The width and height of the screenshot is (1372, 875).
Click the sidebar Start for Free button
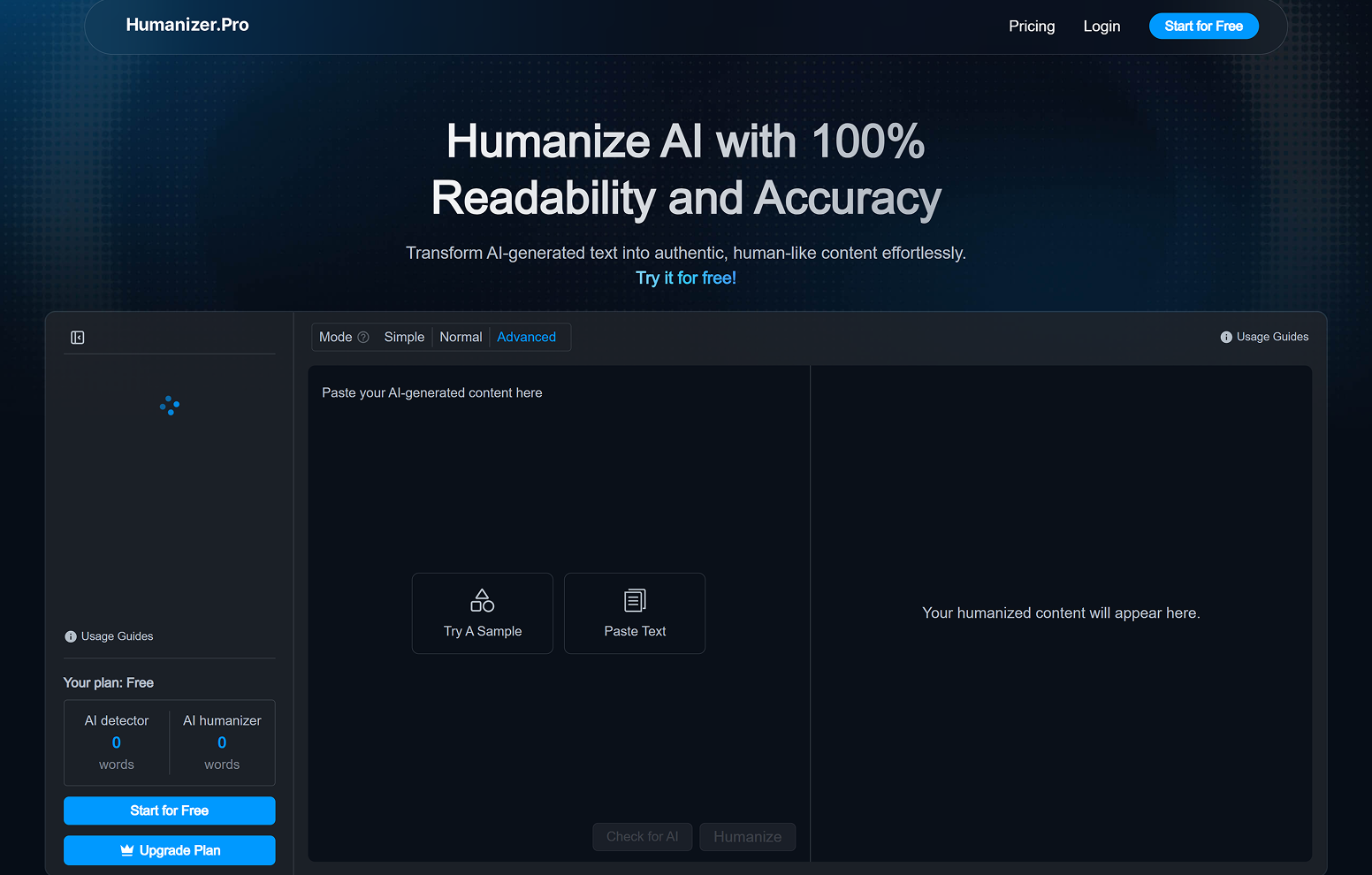170,810
